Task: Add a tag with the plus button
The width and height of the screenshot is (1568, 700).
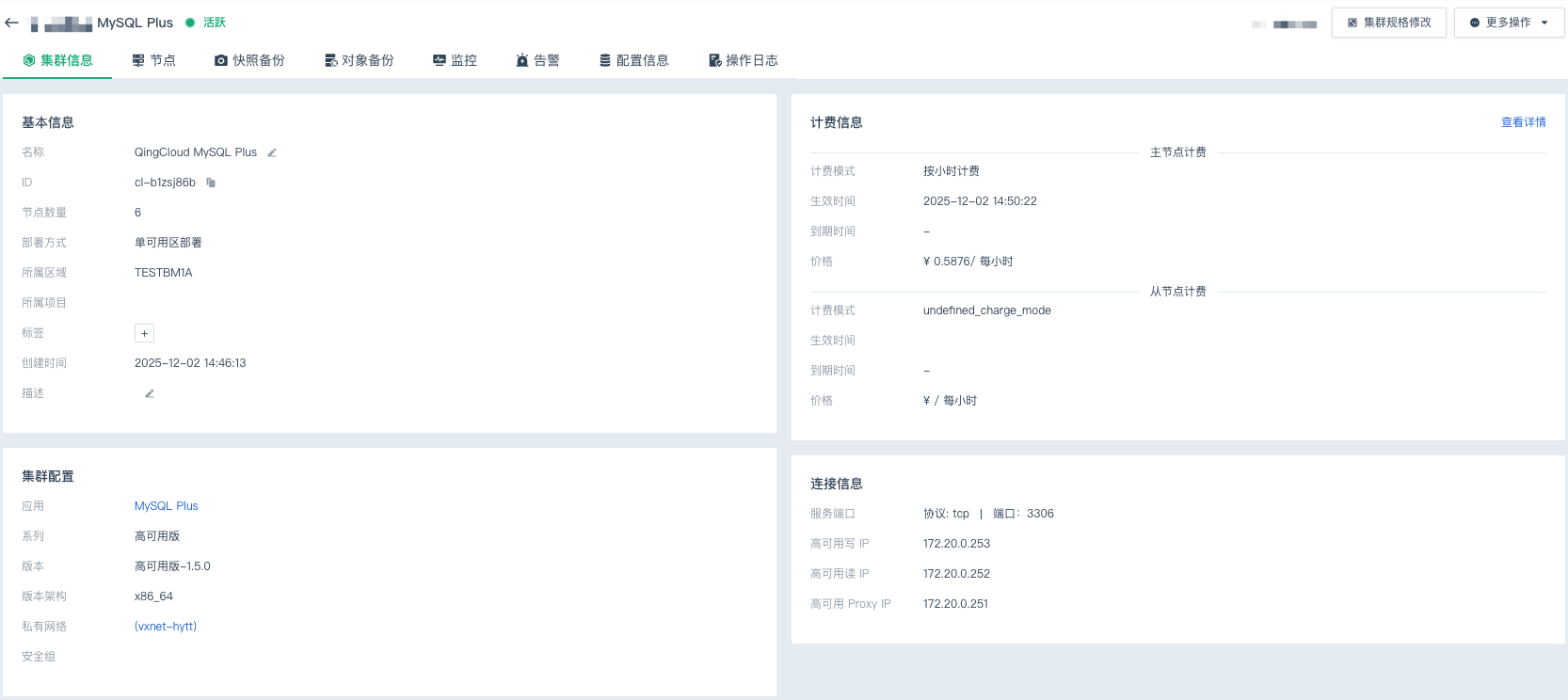Action: click(144, 333)
